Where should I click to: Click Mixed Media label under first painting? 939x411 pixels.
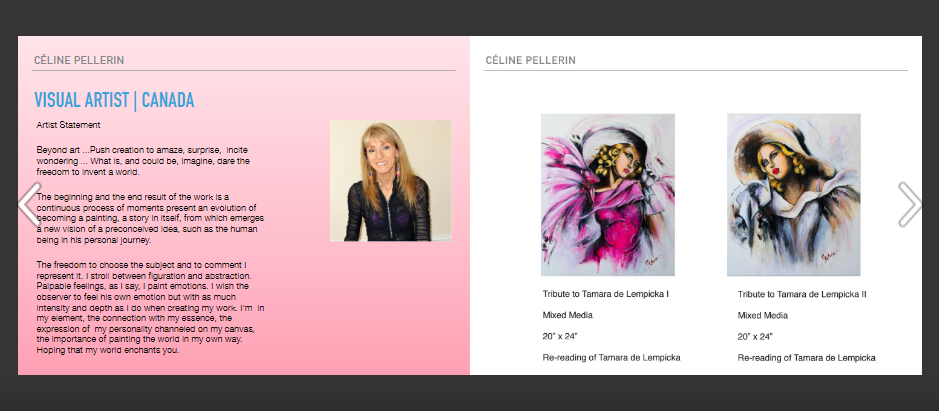[x=568, y=315]
